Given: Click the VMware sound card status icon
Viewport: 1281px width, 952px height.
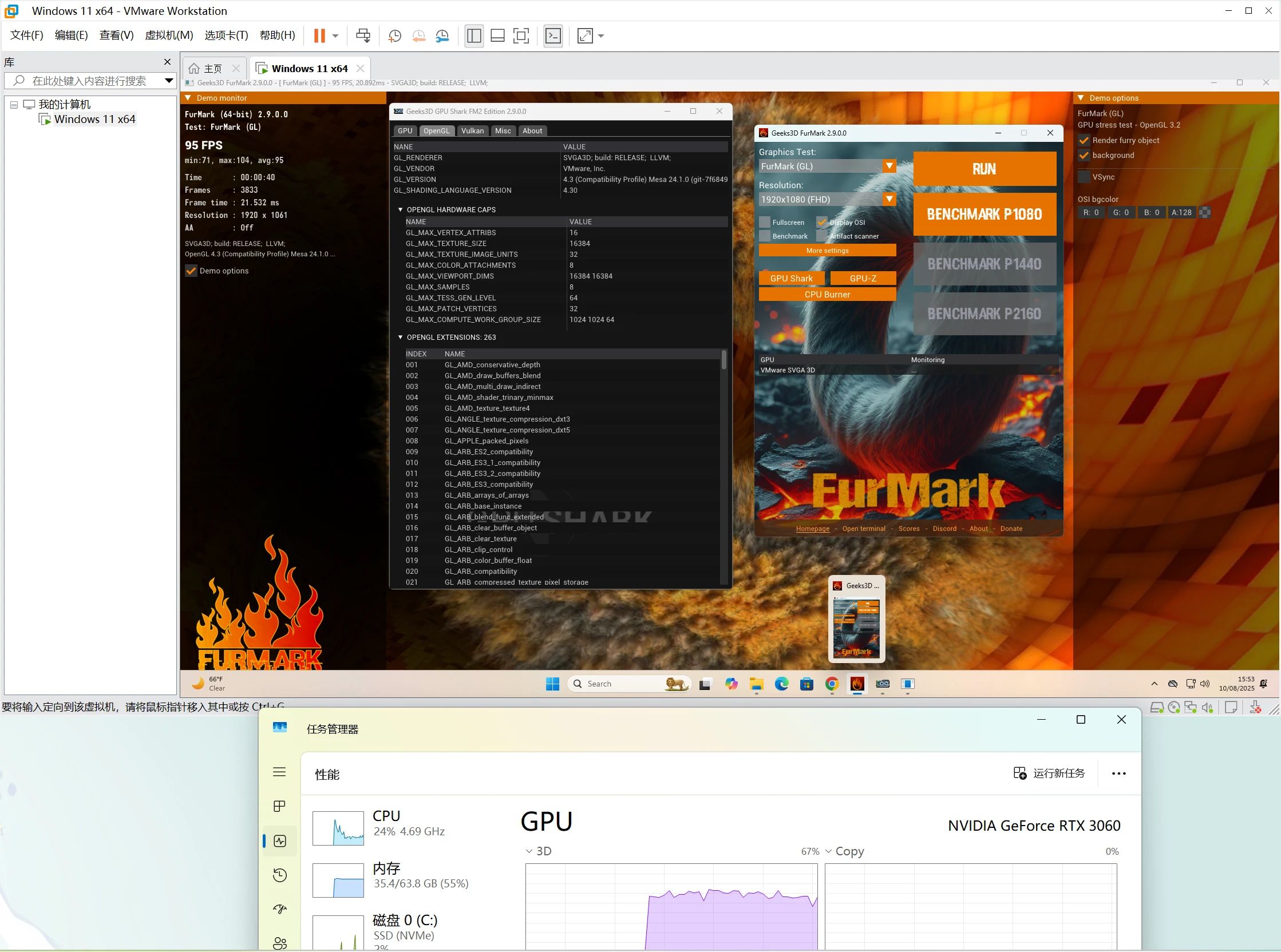Looking at the screenshot, I should point(1208,708).
